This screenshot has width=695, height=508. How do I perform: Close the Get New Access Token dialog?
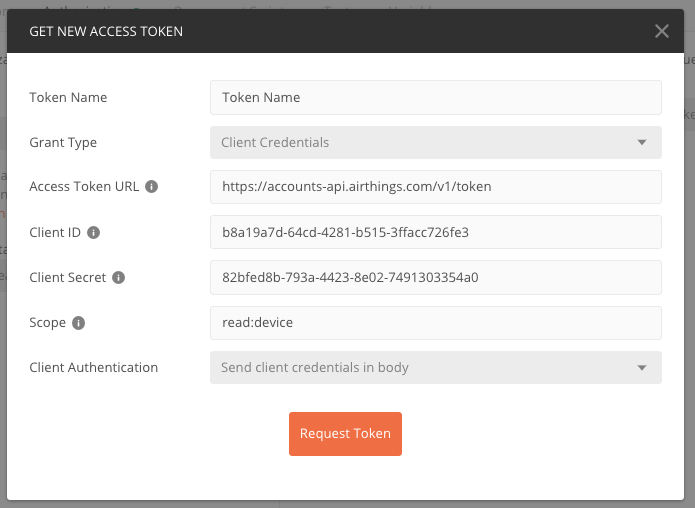point(661,31)
